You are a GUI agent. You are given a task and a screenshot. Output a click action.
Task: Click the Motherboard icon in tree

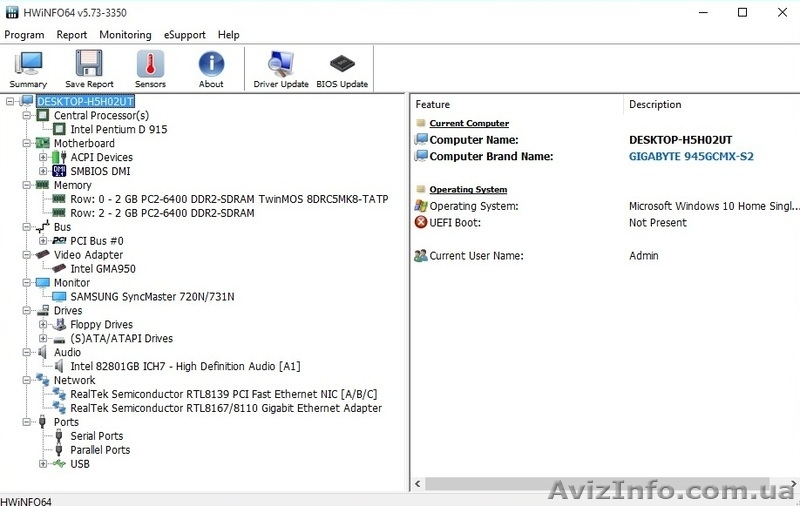(43, 143)
